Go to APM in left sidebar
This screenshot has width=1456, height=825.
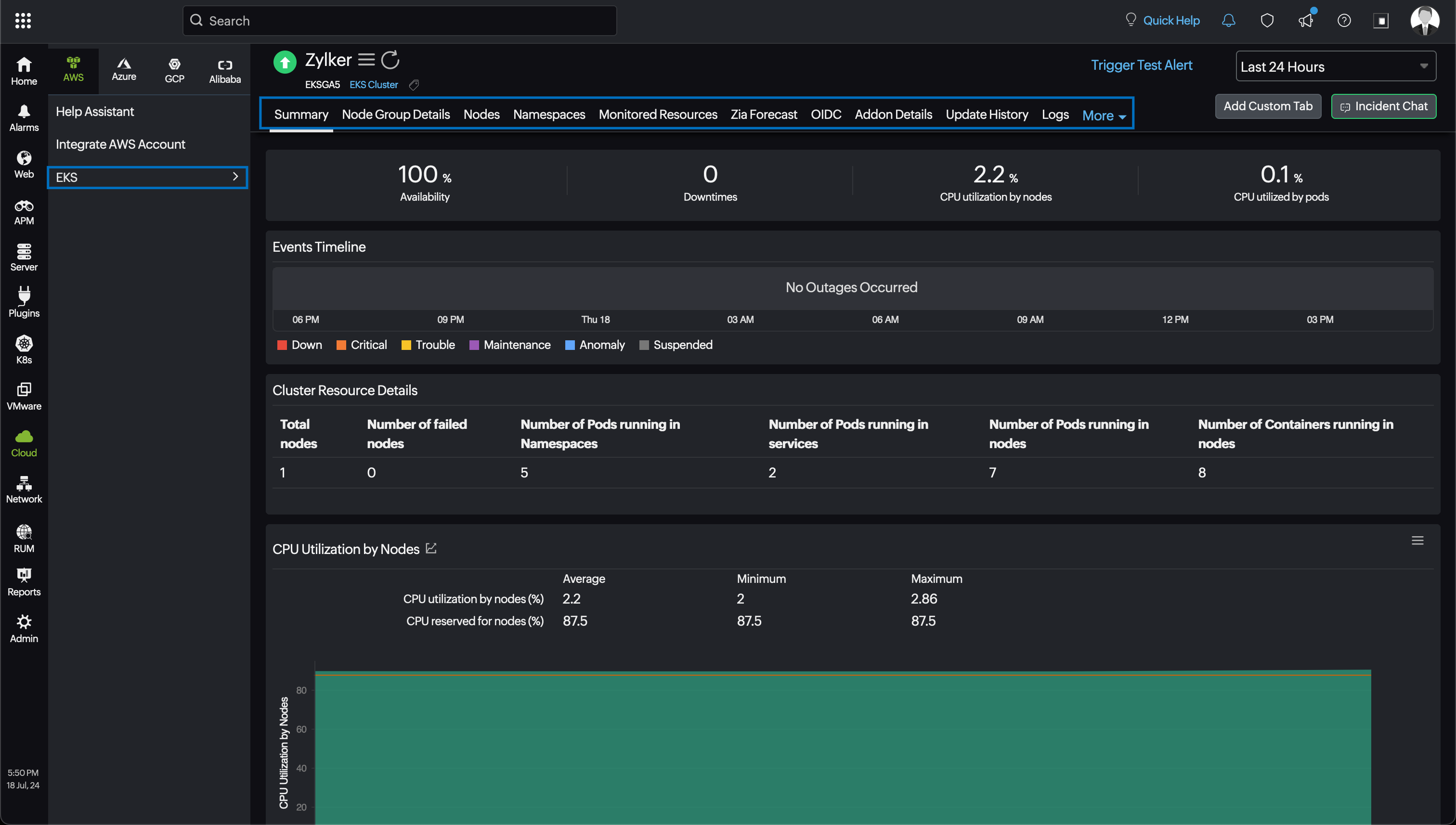pyautogui.click(x=24, y=212)
